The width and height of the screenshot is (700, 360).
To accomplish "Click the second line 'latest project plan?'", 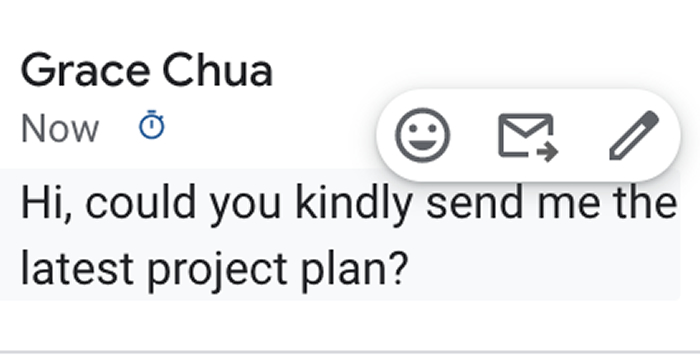I will [215, 270].
